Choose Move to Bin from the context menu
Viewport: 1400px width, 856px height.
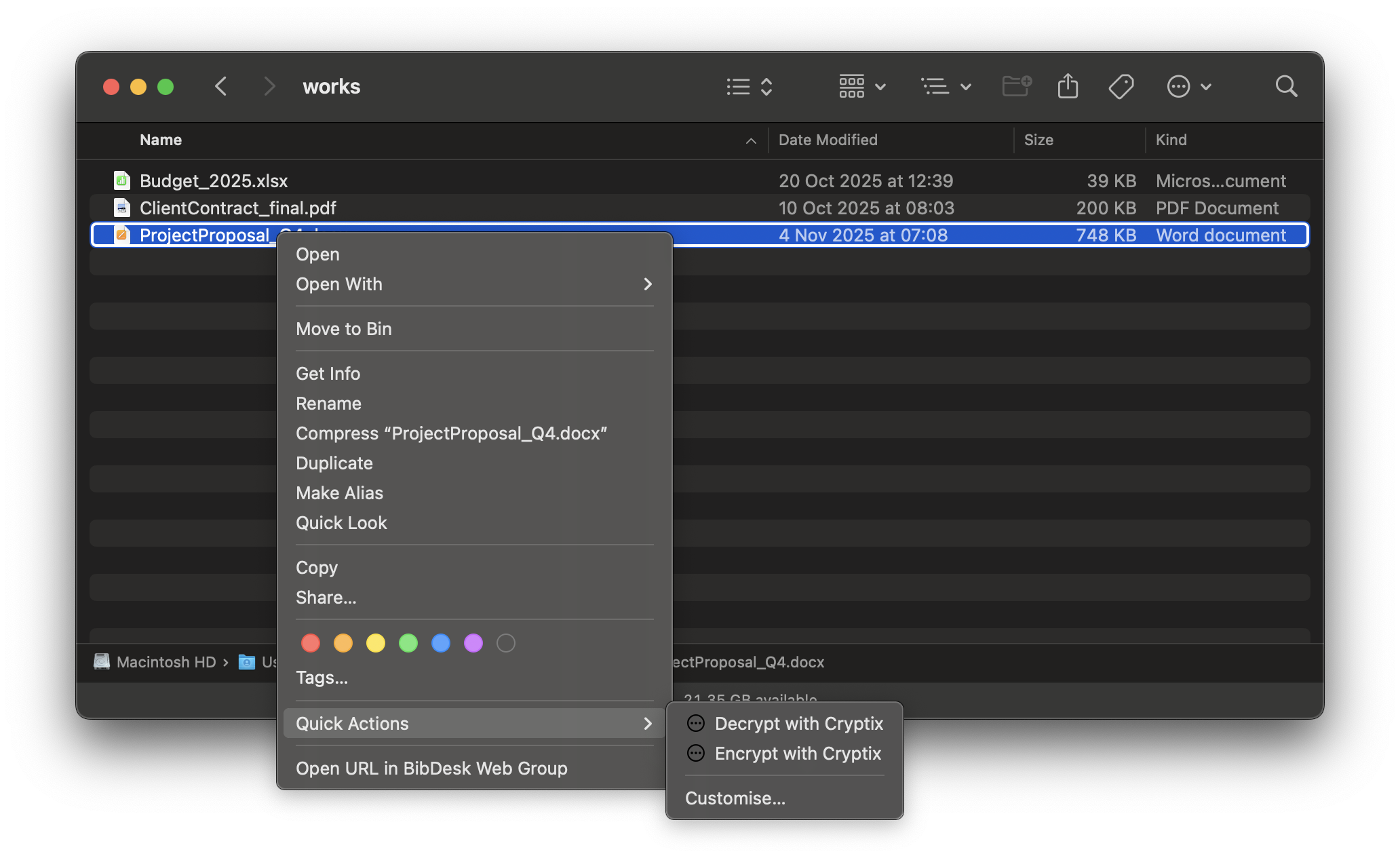[x=343, y=328]
